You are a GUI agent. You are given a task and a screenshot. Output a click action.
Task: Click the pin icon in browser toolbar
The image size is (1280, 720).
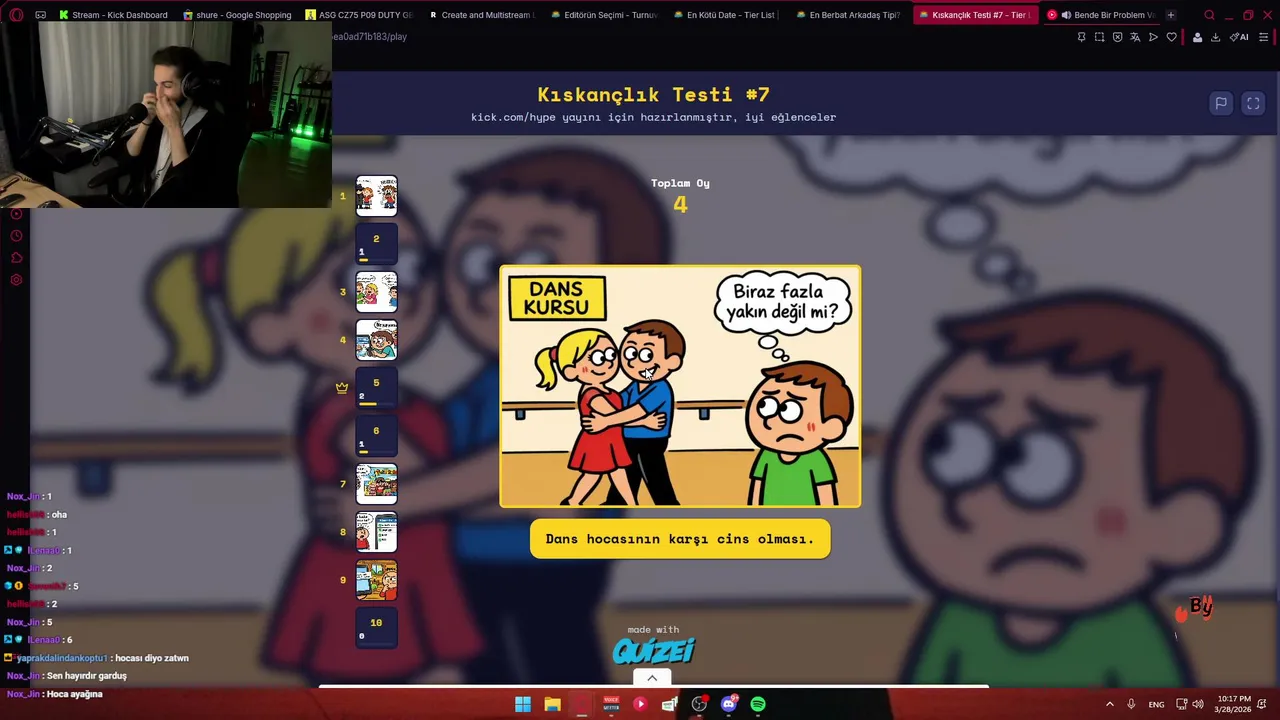point(1081,37)
